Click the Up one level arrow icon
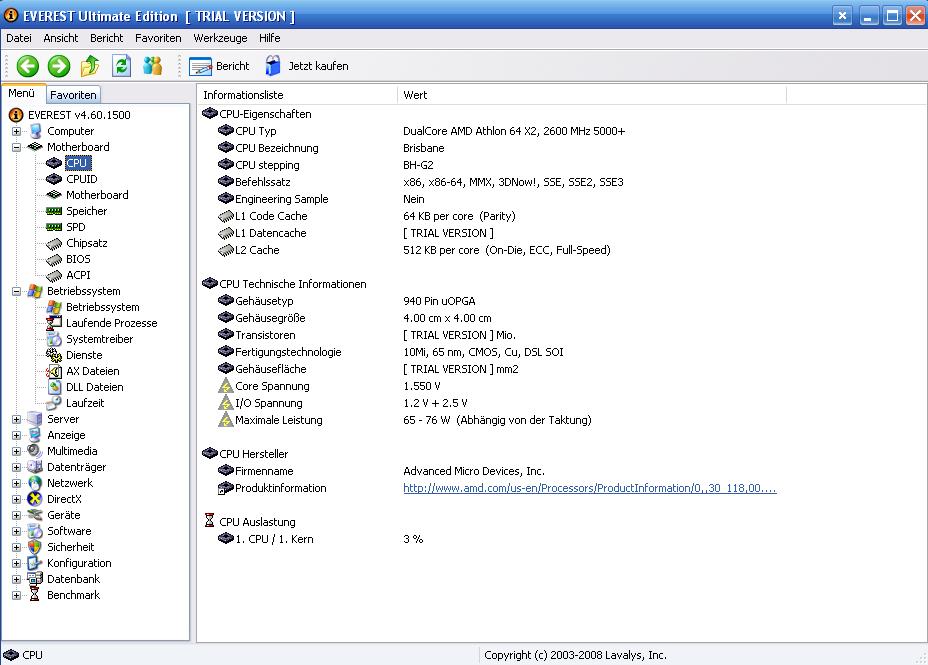The image size is (928, 665). coord(90,66)
